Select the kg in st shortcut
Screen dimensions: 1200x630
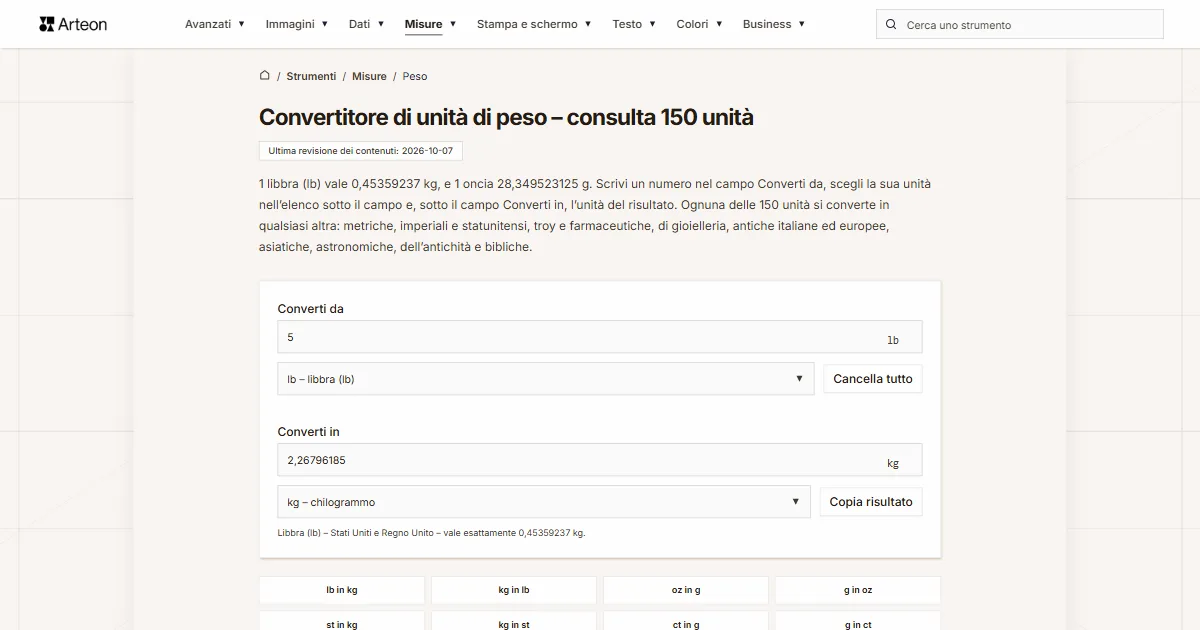pos(514,621)
